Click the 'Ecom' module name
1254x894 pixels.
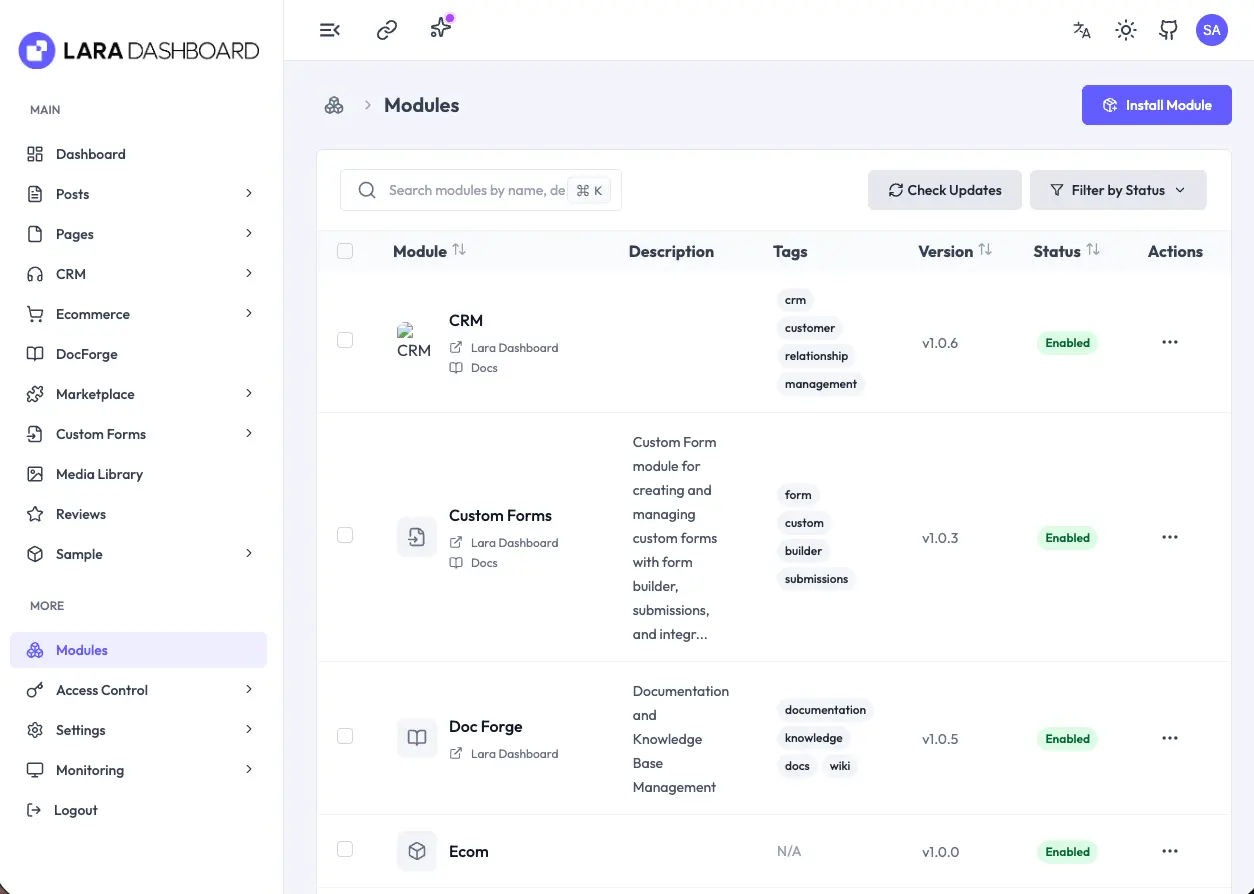click(x=468, y=852)
